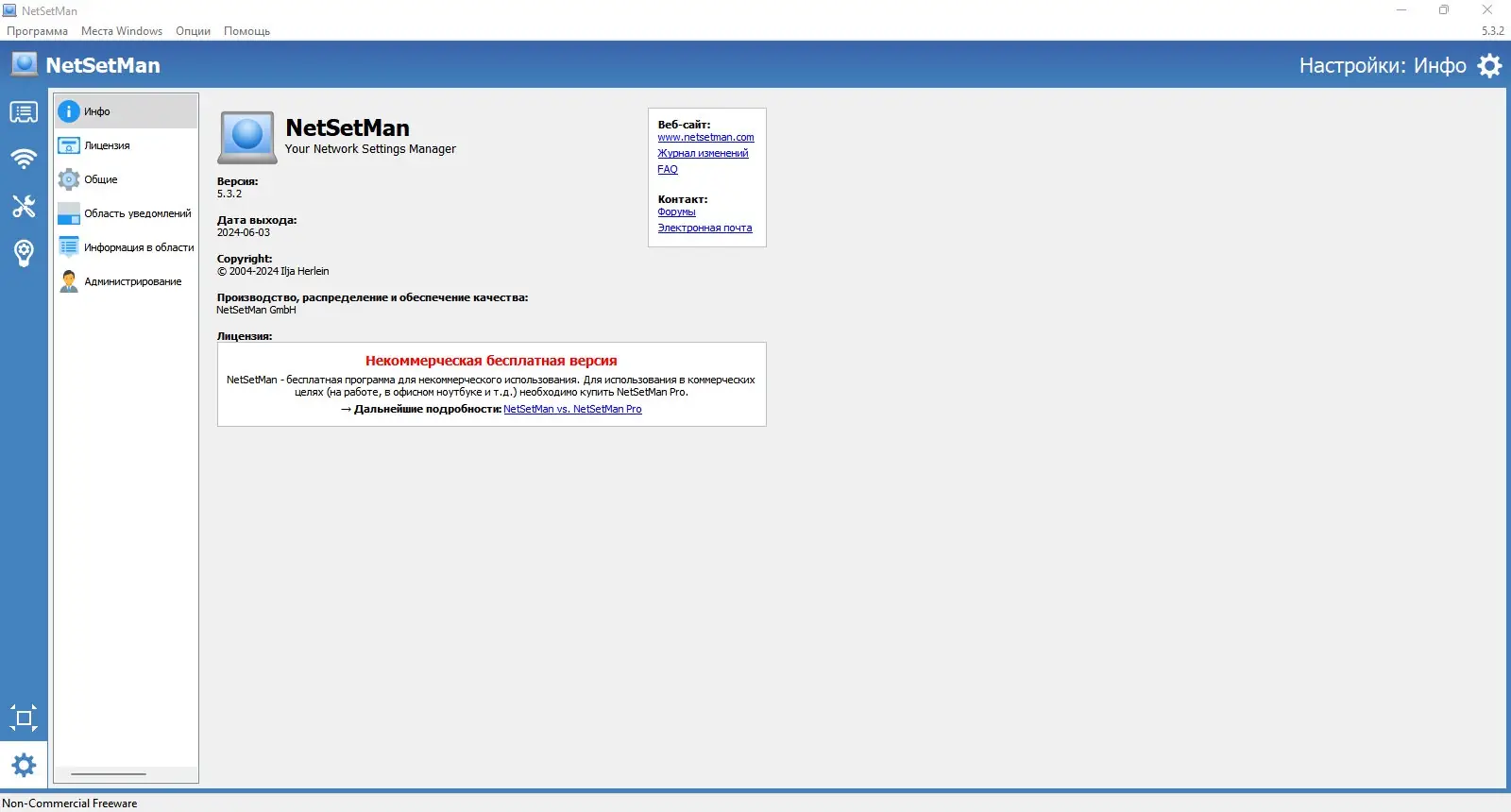This screenshot has width=1511, height=812.
Task: Open Область уведомлений settings
Action: click(126, 213)
